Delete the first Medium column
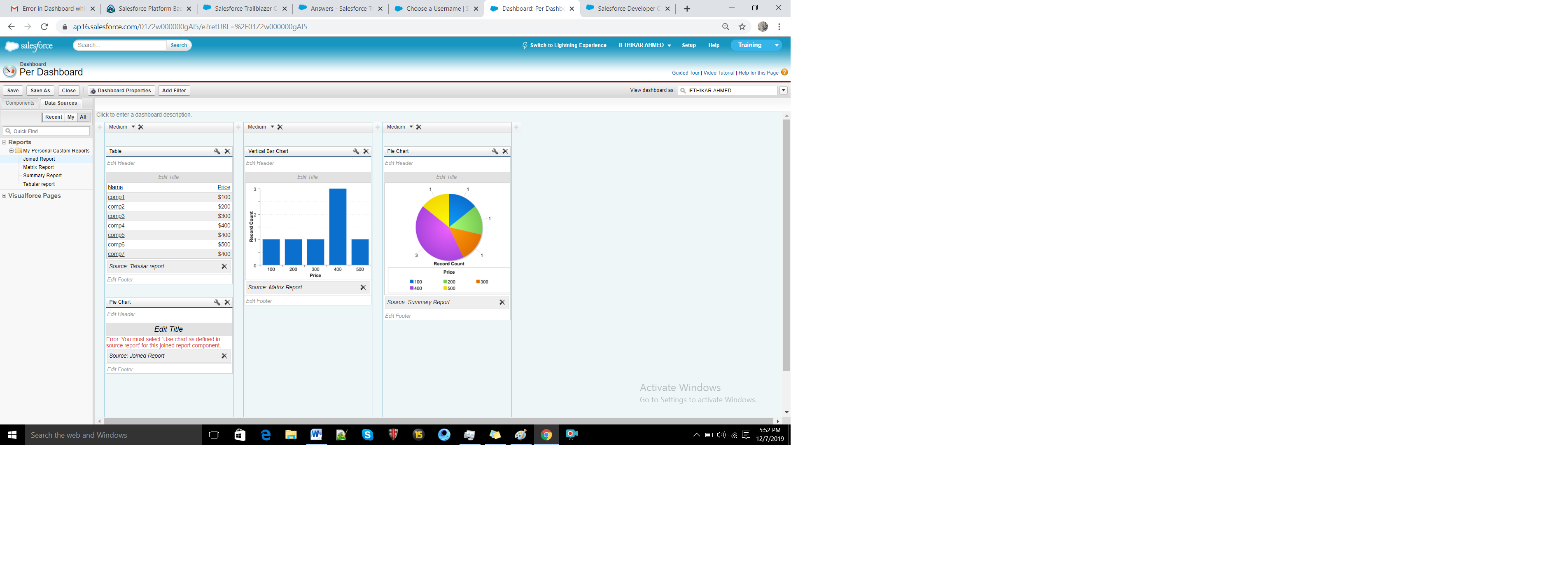Screen dimensions: 1568x572 [x=140, y=127]
